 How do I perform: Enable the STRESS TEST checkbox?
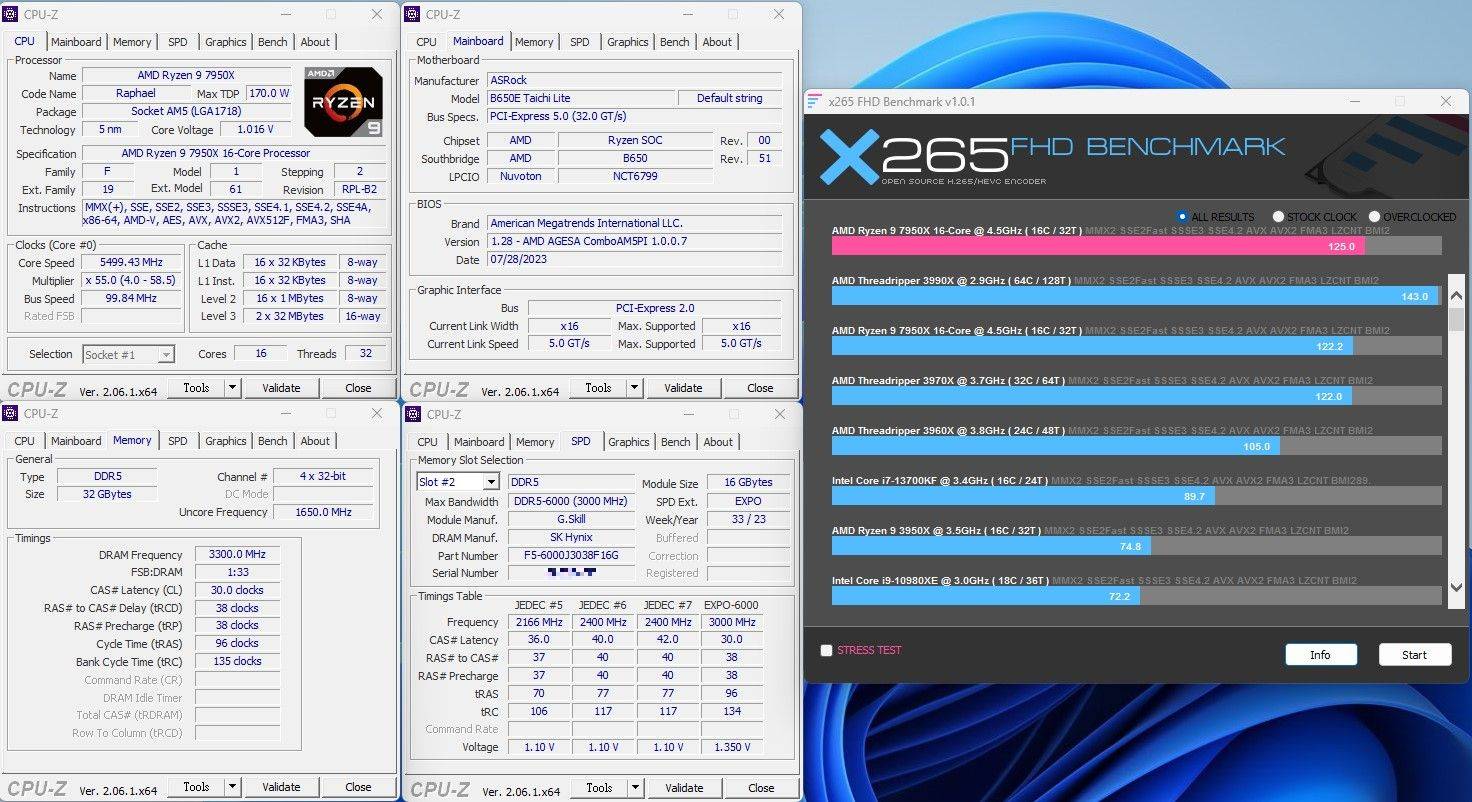coord(826,650)
